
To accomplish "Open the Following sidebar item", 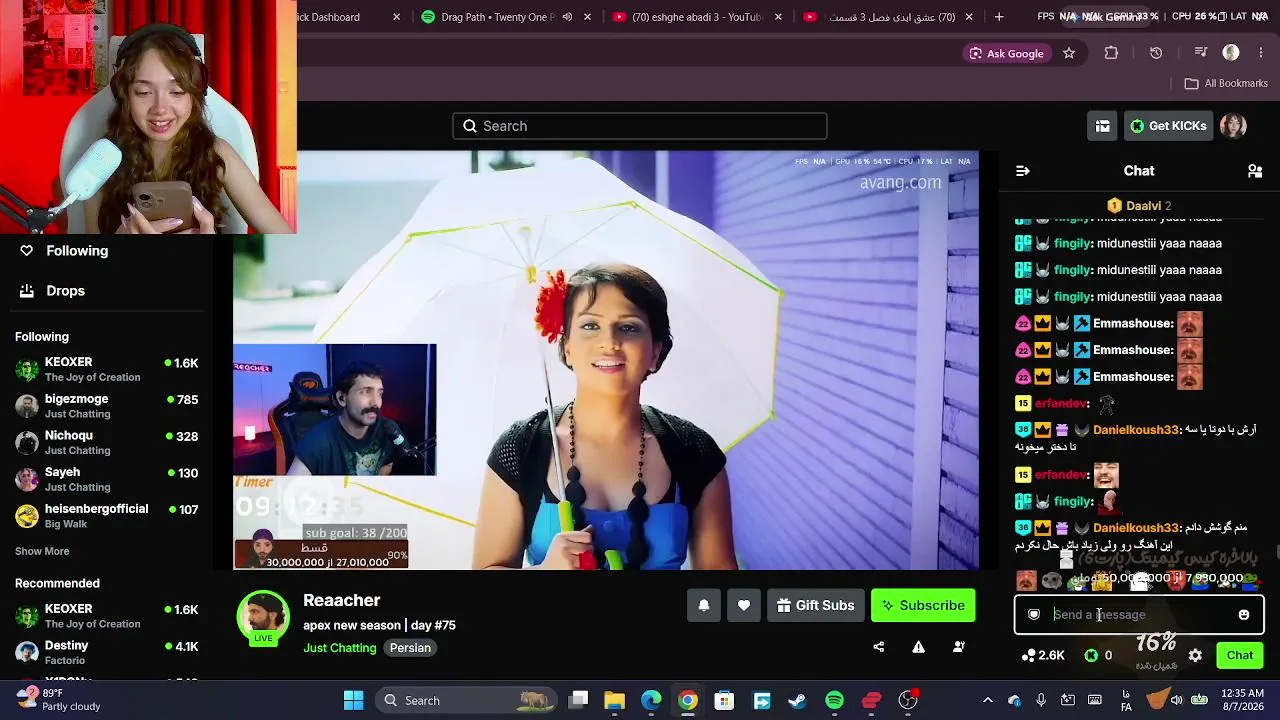I will pyautogui.click(x=64, y=251).
